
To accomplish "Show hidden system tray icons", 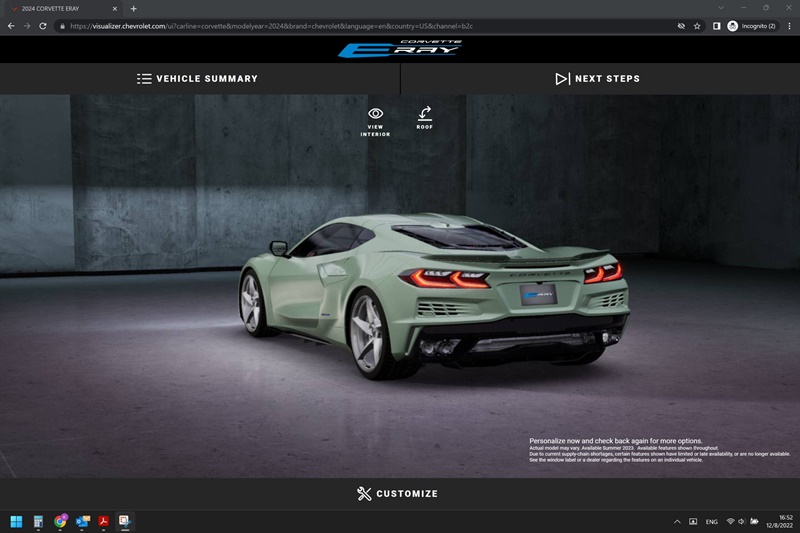I will 677,521.
